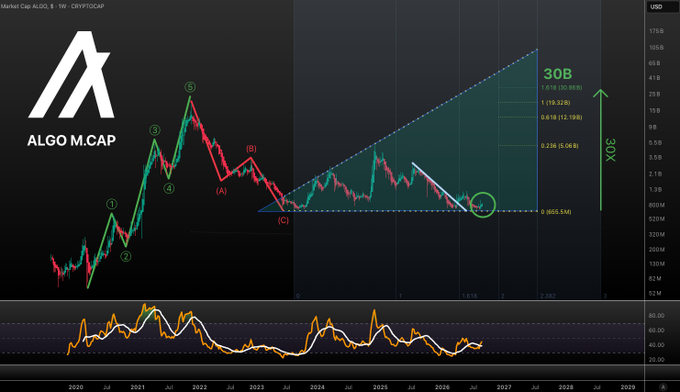Click Fibonacci level 0.236 (5.06B)
Viewport: 680px width, 392px height.
(559, 146)
